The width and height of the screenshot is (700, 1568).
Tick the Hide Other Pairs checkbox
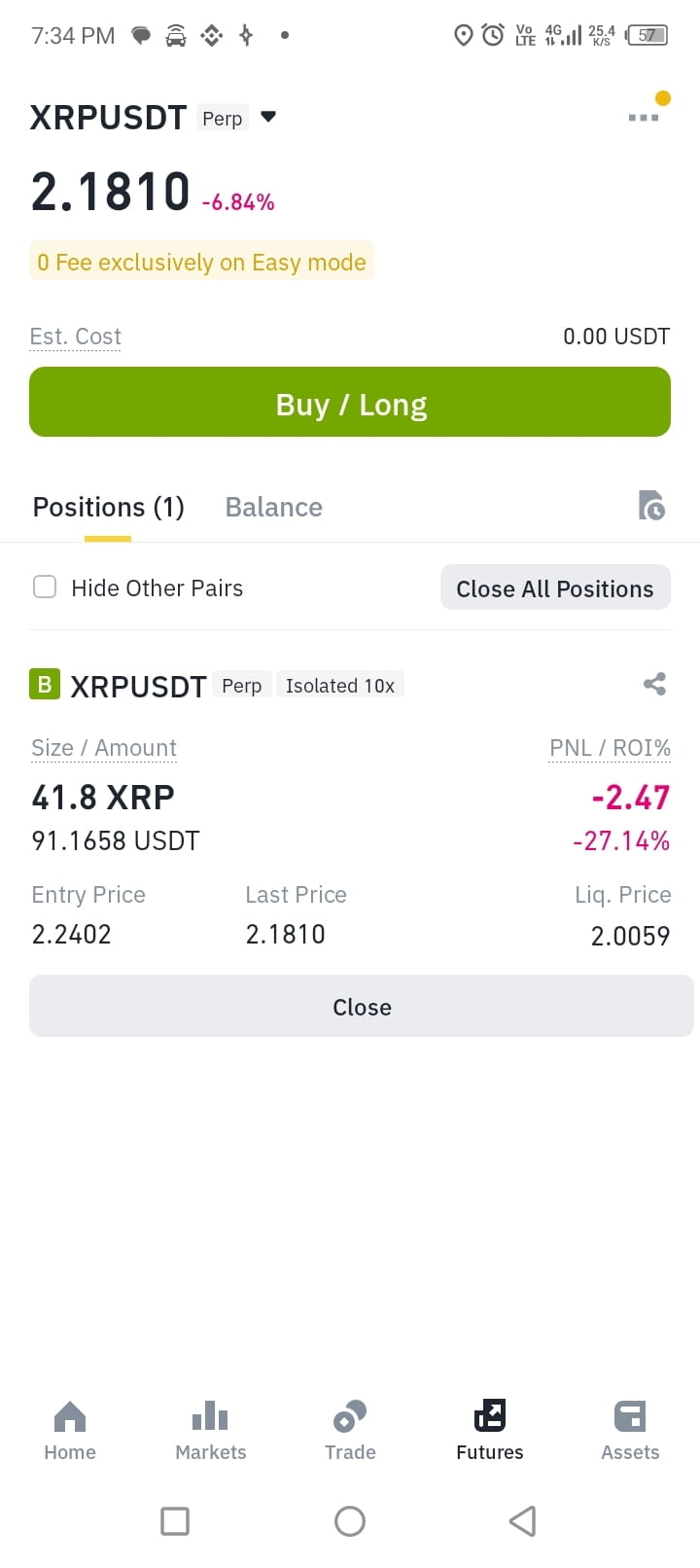[45, 587]
